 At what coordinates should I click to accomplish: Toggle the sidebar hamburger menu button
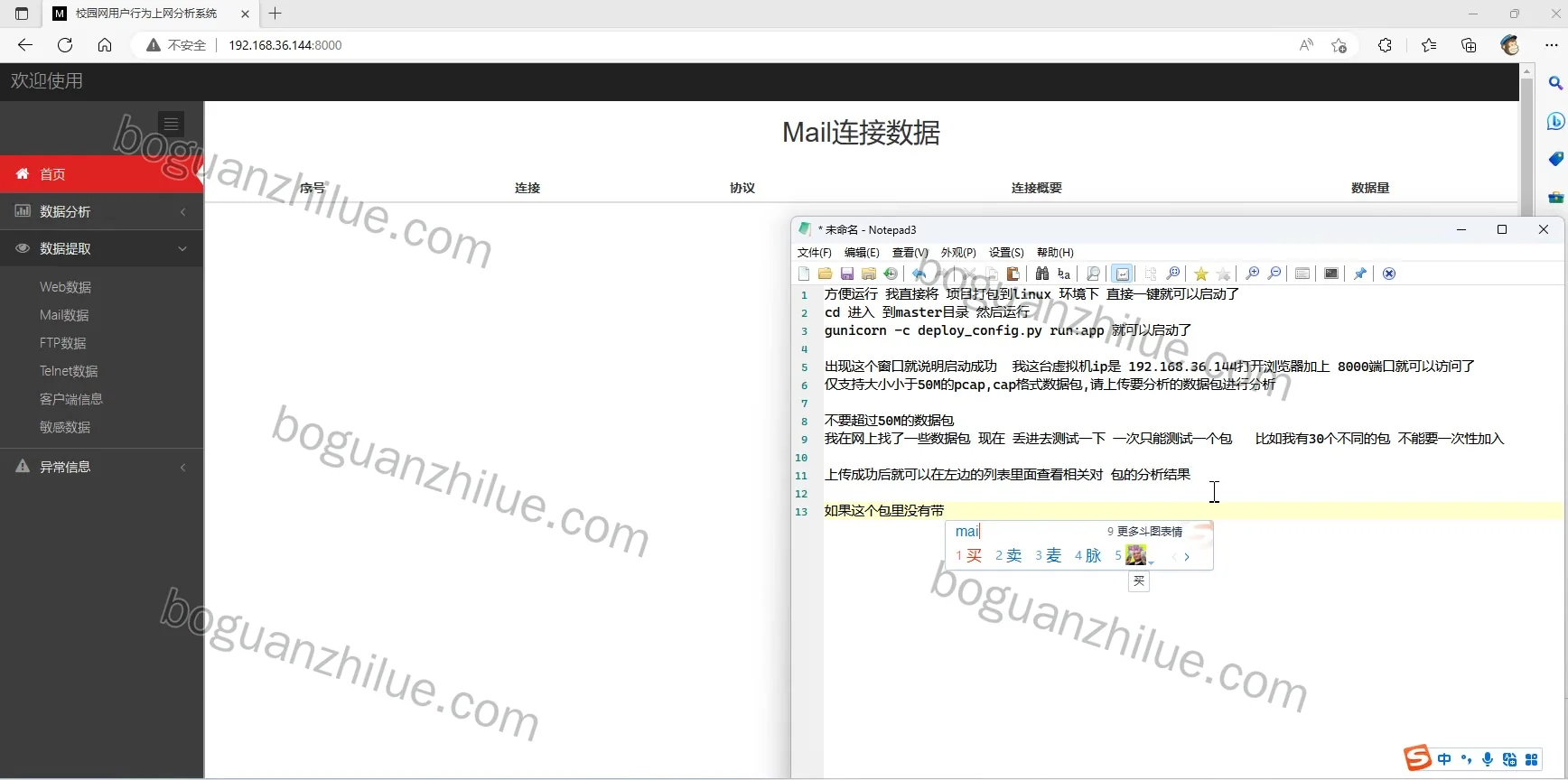click(171, 124)
